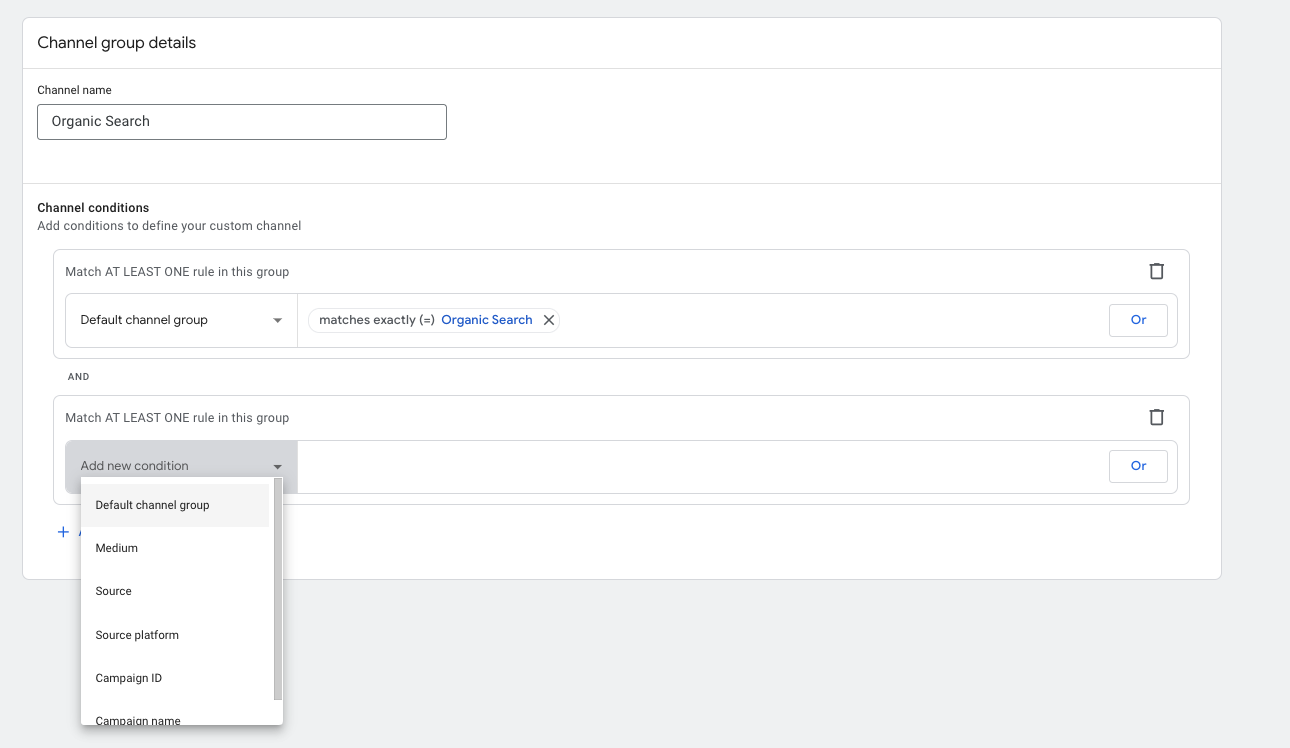Viewport: 1290px width, 748px height.
Task: Click the empty condition value area in second group
Action: [703, 466]
